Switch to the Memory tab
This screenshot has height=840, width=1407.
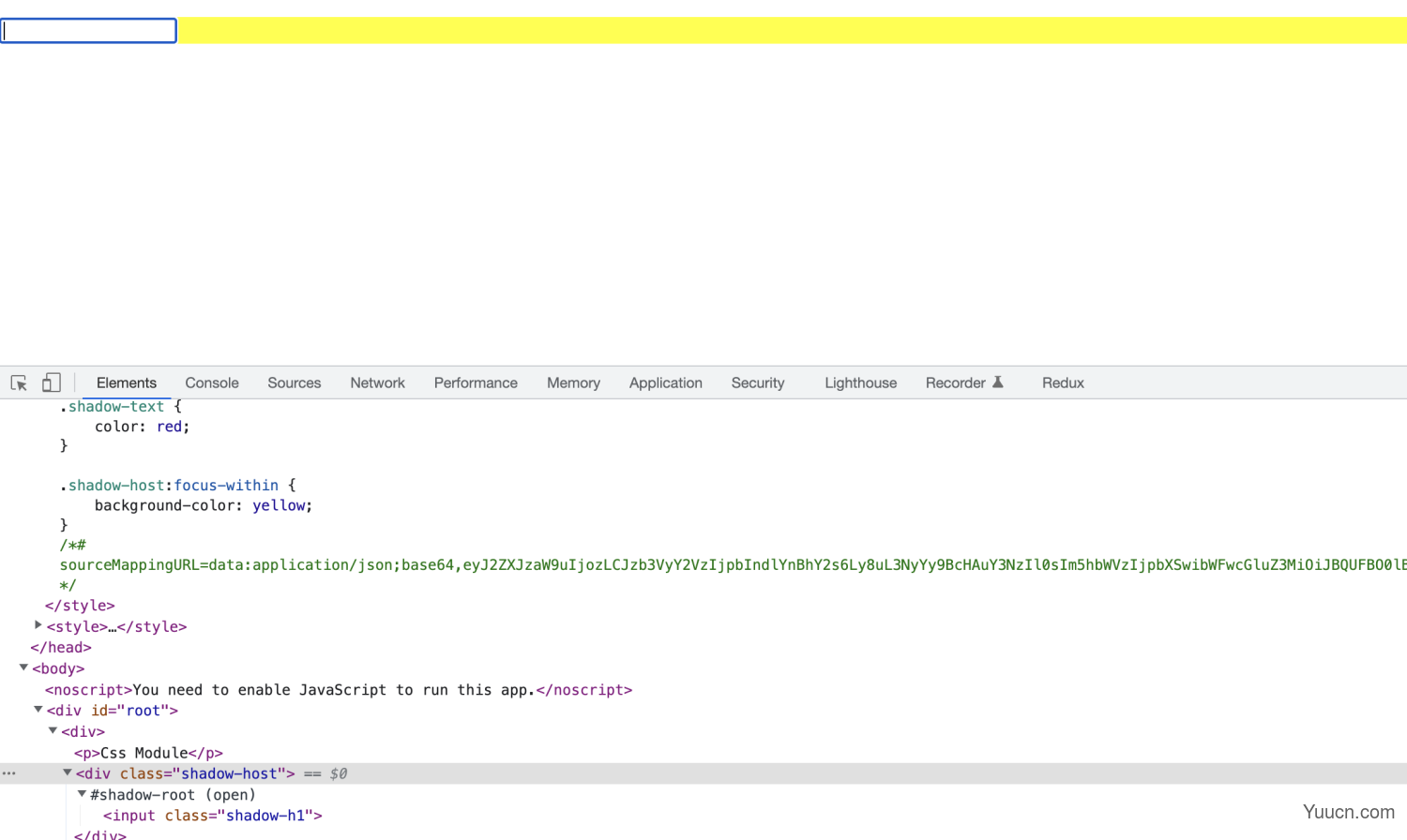coord(573,382)
